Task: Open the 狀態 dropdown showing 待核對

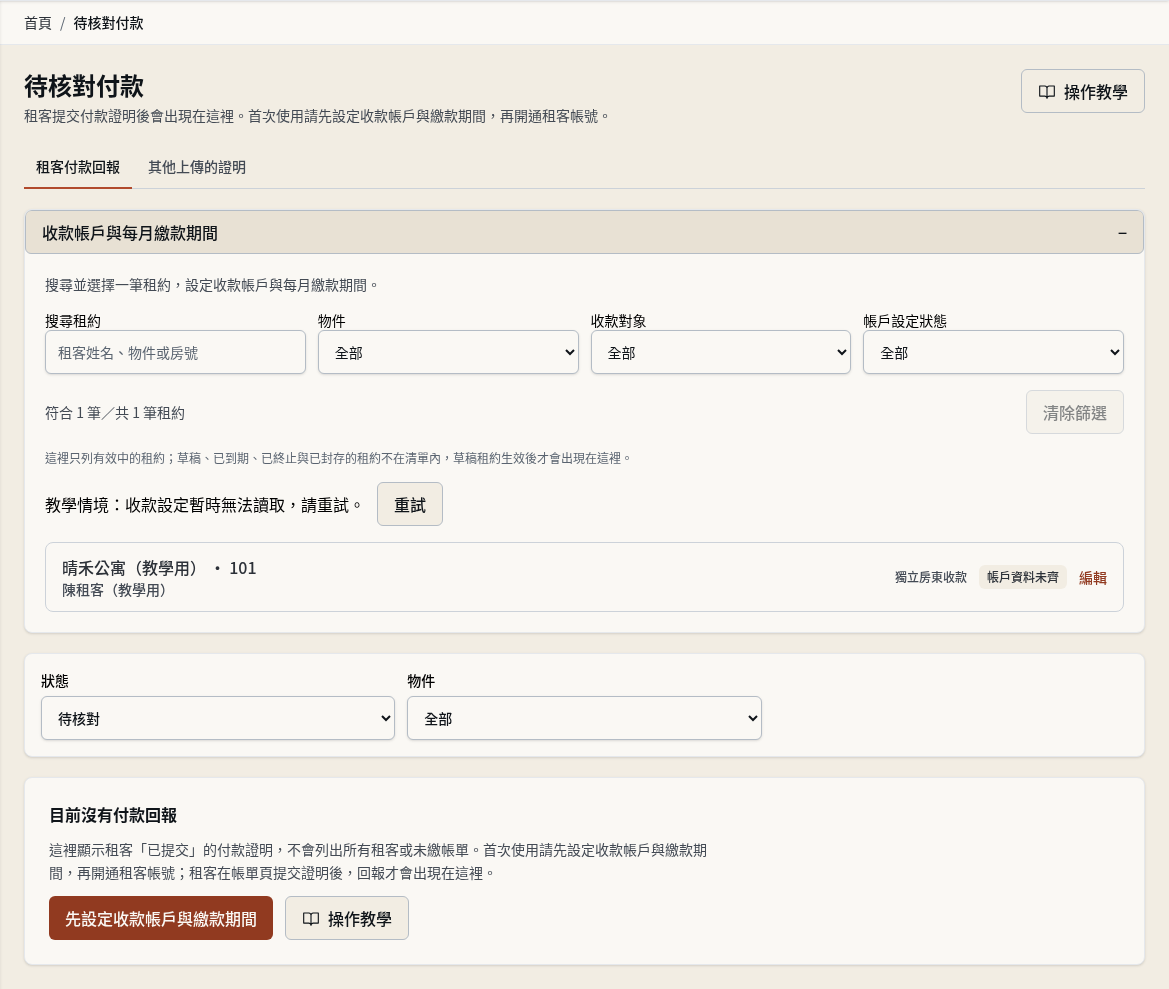Action: pos(218,718)
